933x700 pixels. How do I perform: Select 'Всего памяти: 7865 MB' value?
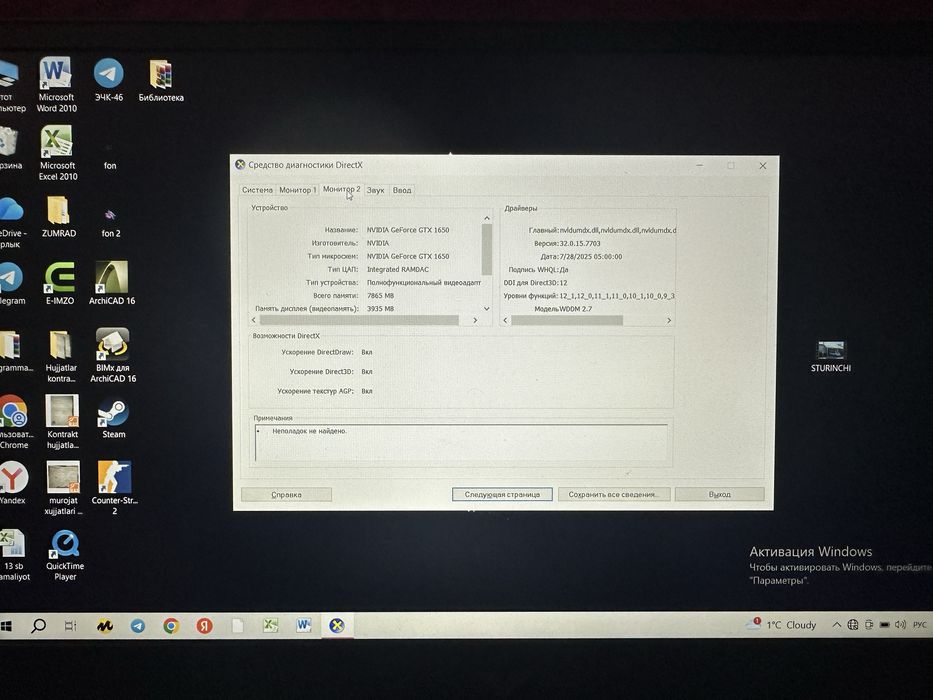tap(380, 296)
